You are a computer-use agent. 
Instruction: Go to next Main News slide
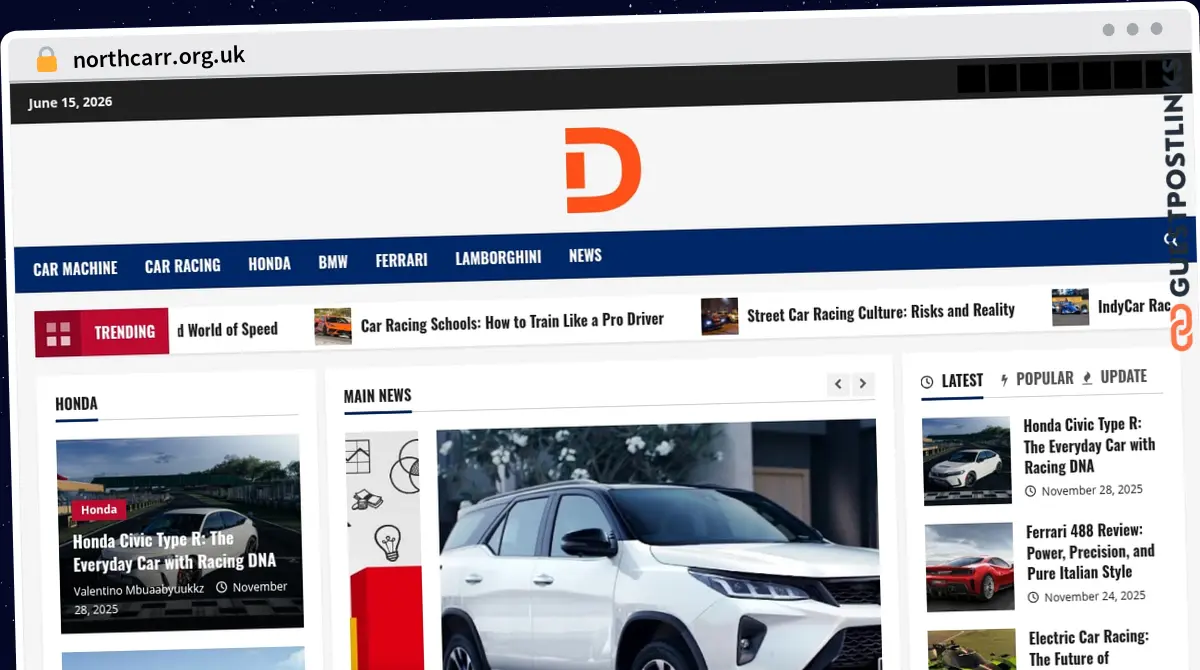[862, 383]
